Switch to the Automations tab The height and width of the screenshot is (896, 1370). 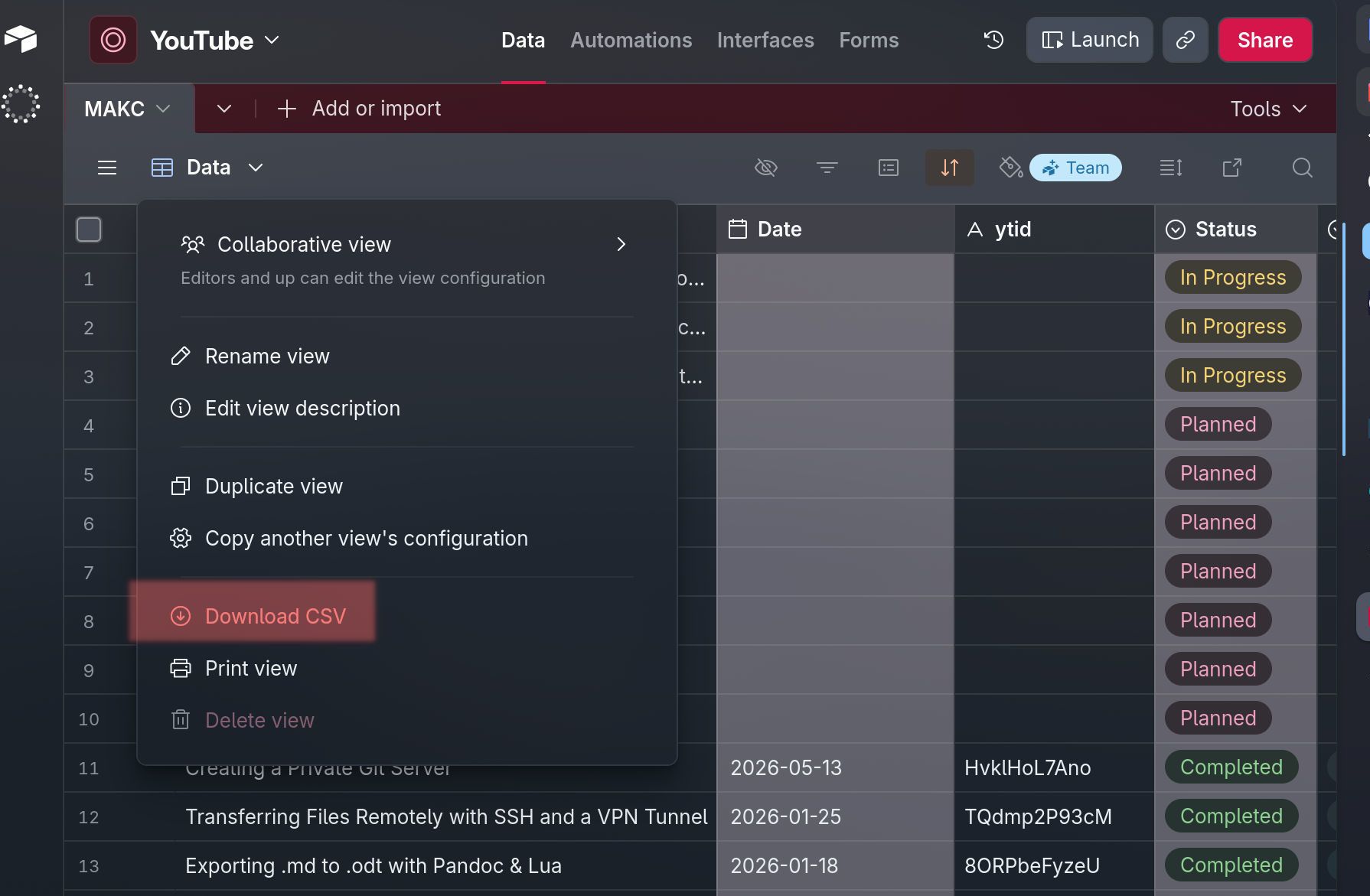pyautogui.click(x=631, y=40)
